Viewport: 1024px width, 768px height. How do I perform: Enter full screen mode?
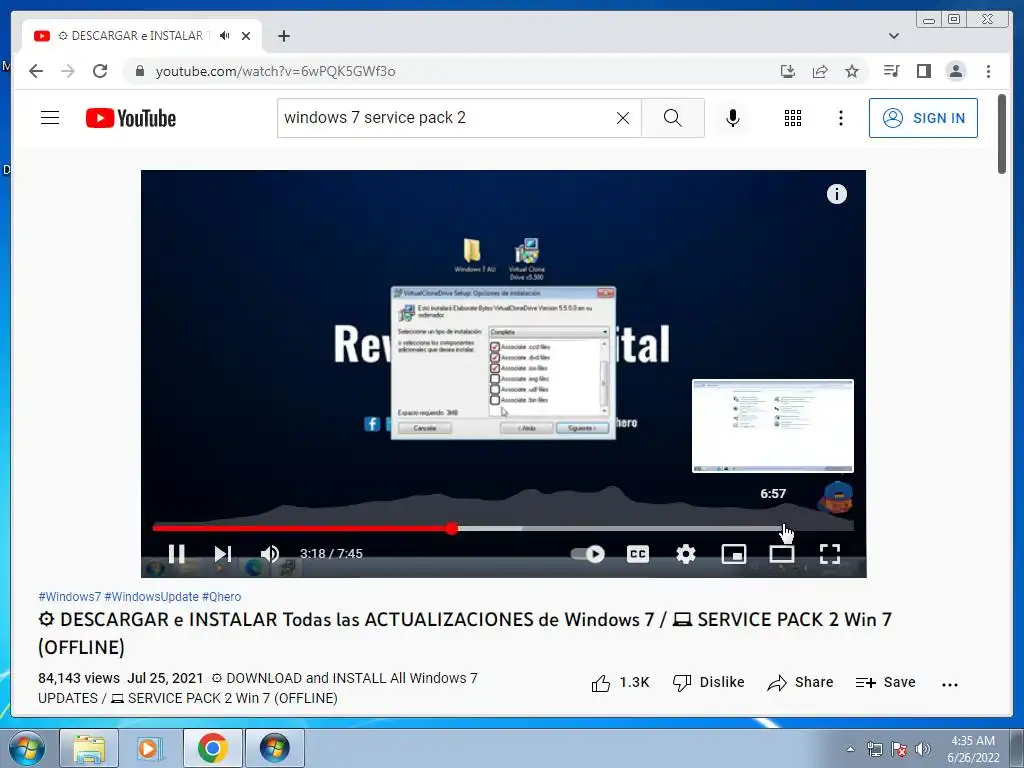pos(830,554)
